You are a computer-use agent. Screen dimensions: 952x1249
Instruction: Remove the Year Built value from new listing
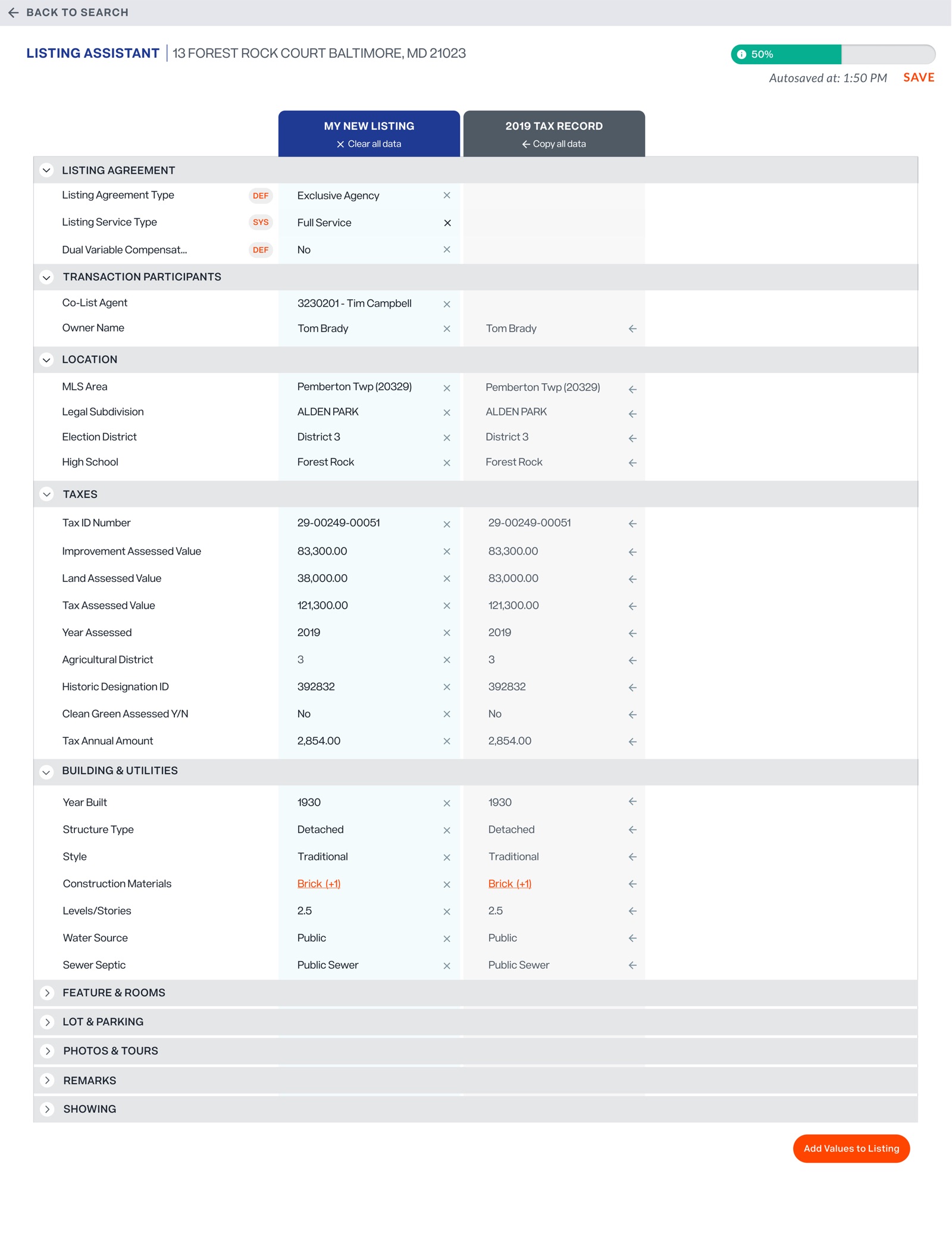pos(447,802)
